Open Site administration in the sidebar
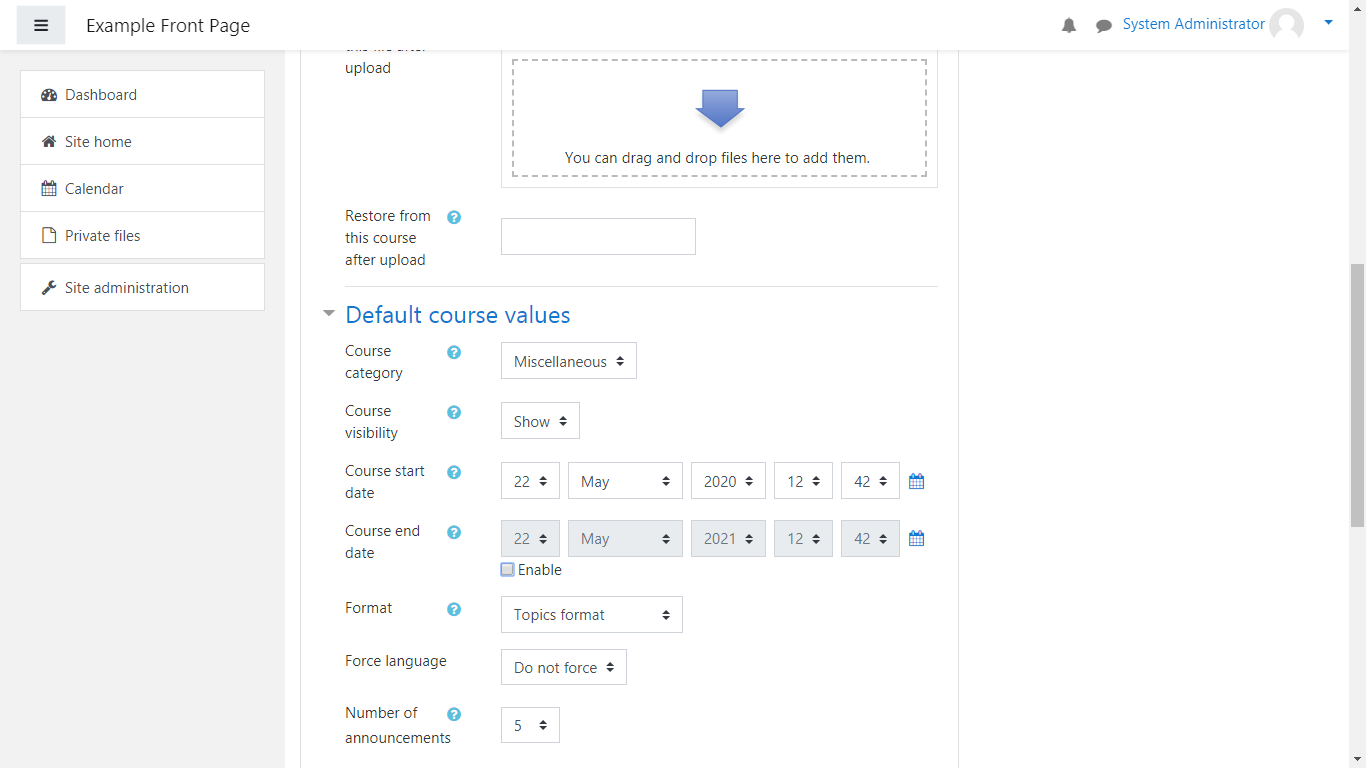1366x768 pixels. pos(126,288)
